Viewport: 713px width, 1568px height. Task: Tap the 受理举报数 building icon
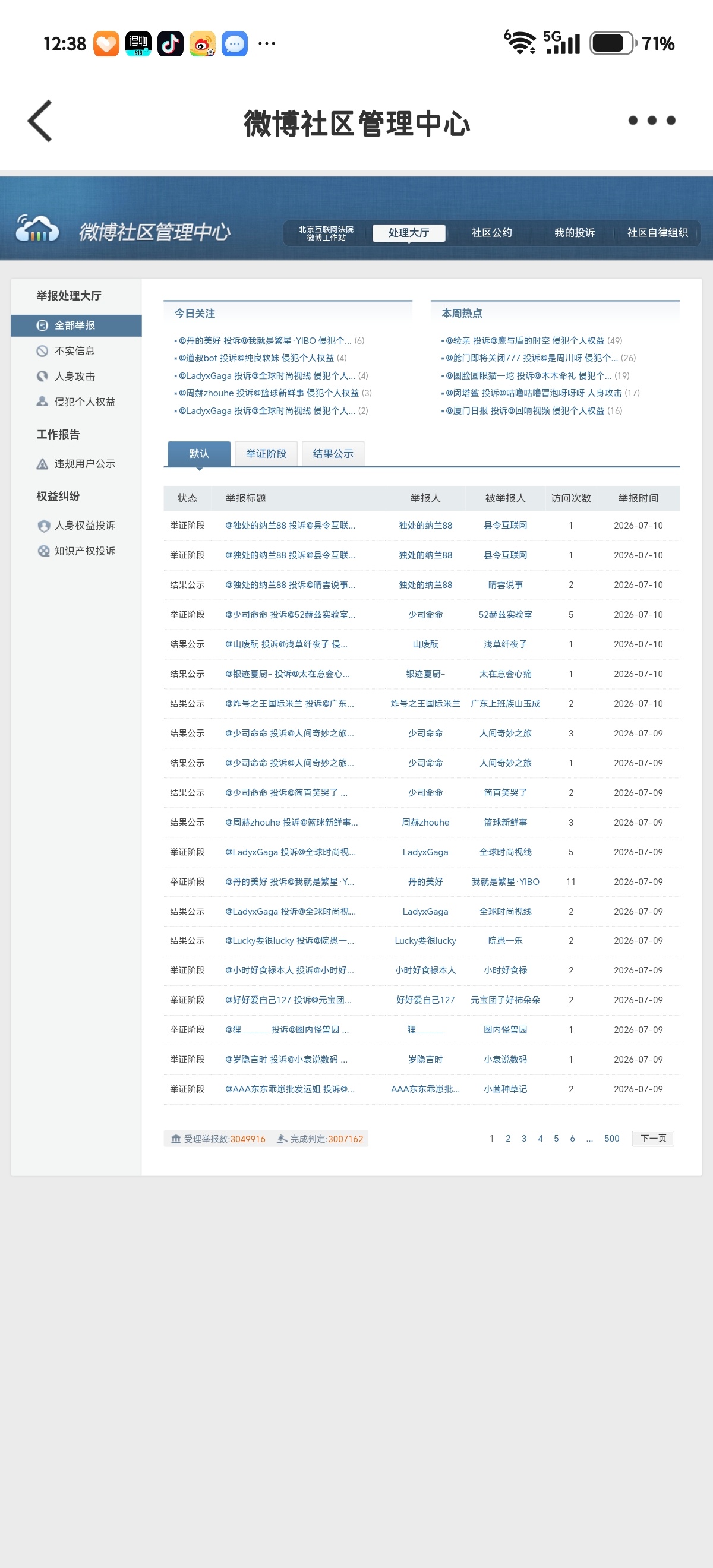[176, 1139]
